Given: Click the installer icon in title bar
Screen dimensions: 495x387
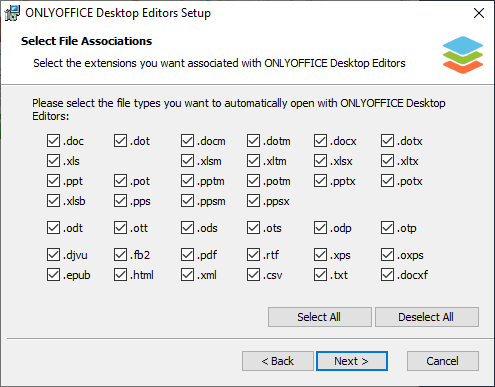Looking at the screenshot, I should coord(12,13).
